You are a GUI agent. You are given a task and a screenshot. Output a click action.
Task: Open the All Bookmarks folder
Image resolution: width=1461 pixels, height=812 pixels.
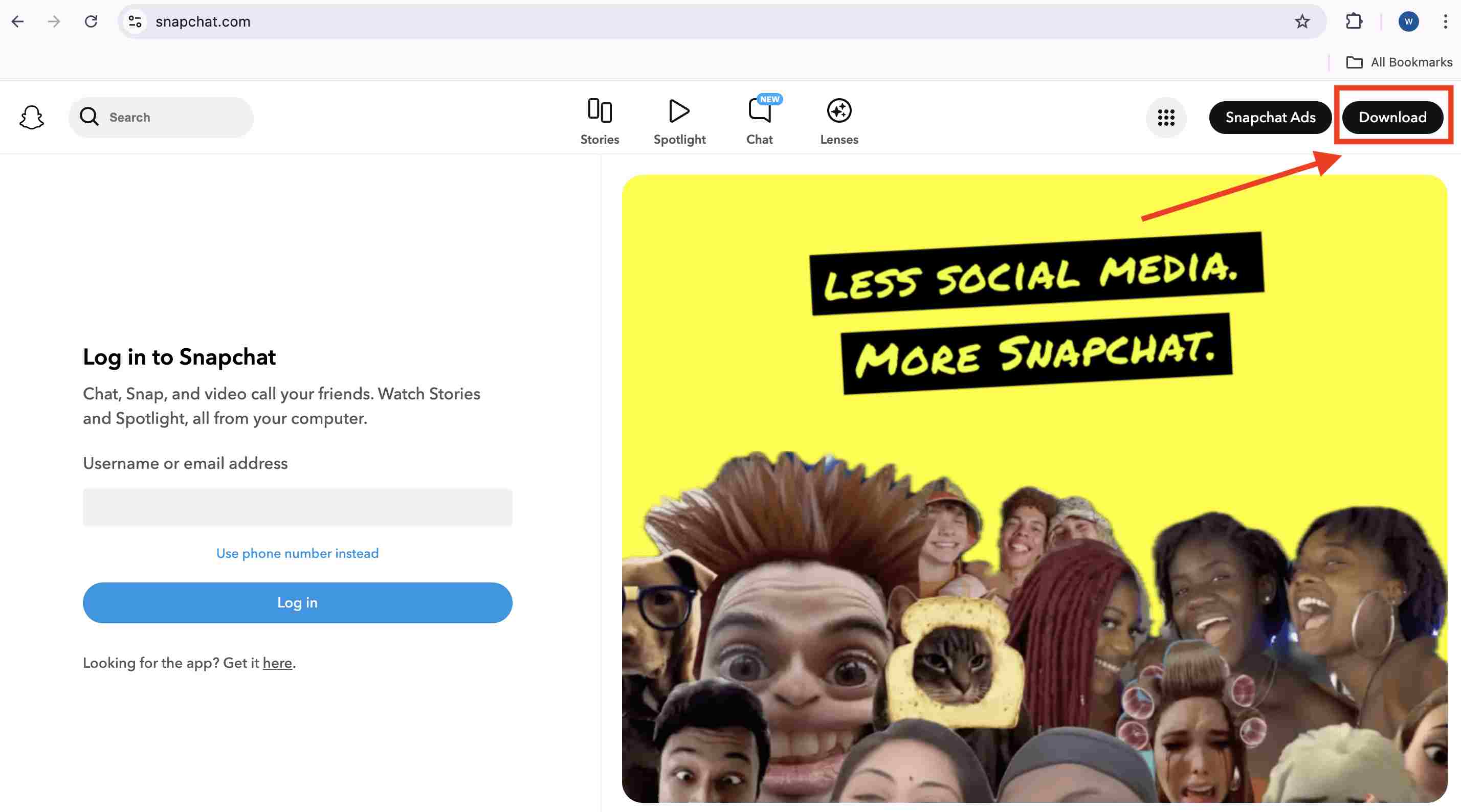(1399, 62)
